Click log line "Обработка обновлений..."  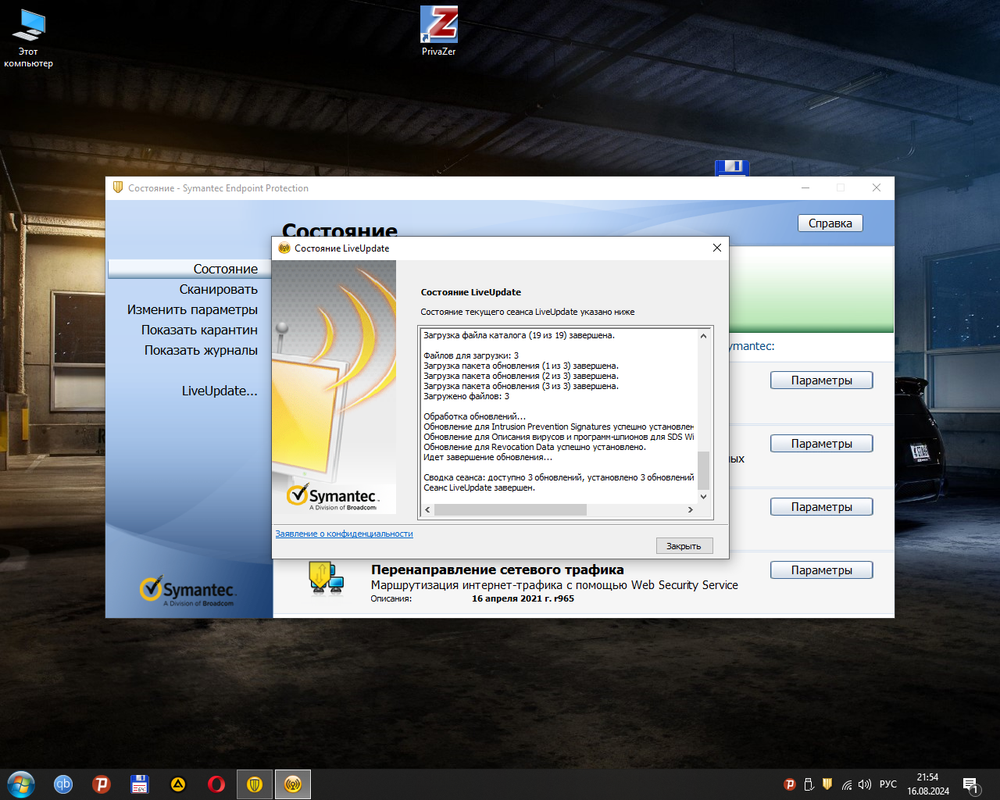tap(474, 417)
